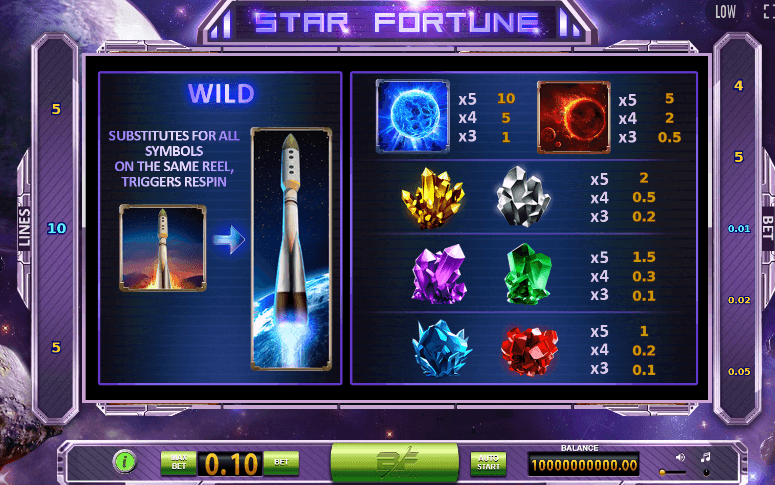The width and height of the screenshot is (775, 485).
Task: Toggle fullscreen mode icon
Action: 769,11
